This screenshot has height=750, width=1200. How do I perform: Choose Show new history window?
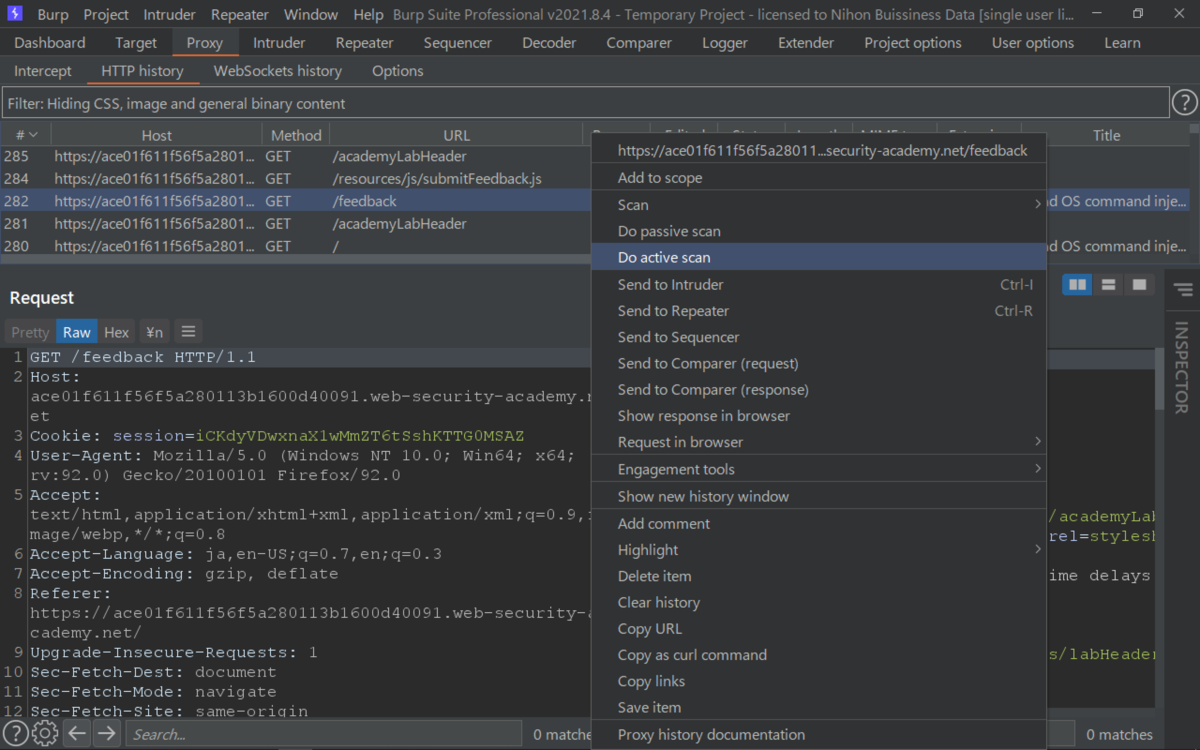coord(818,496)
